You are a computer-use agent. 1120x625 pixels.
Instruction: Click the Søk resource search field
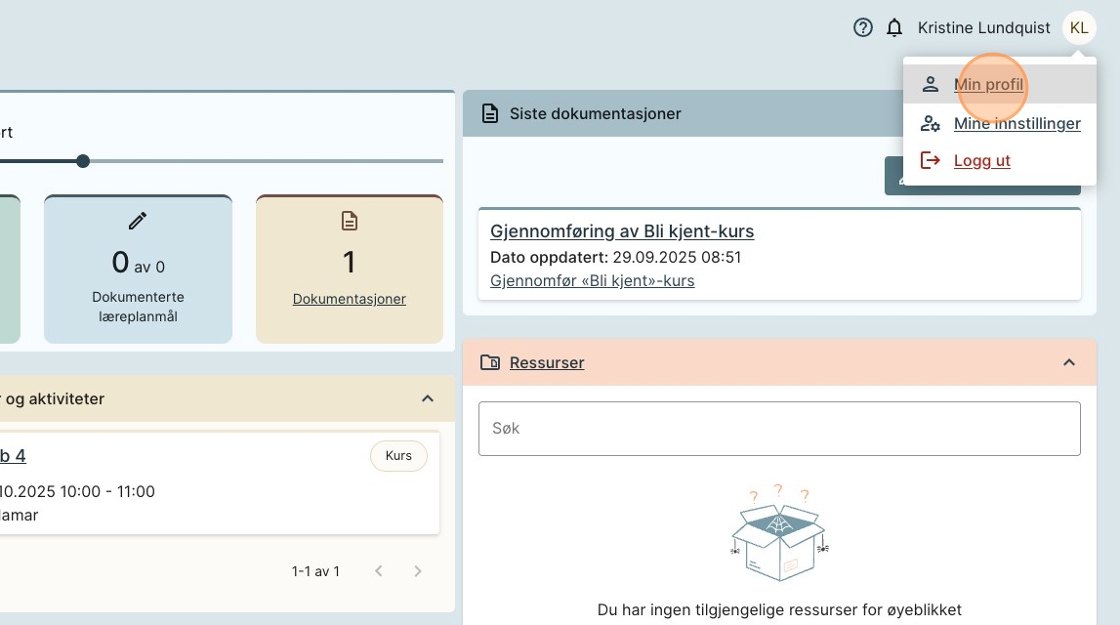tap(779, 428)
